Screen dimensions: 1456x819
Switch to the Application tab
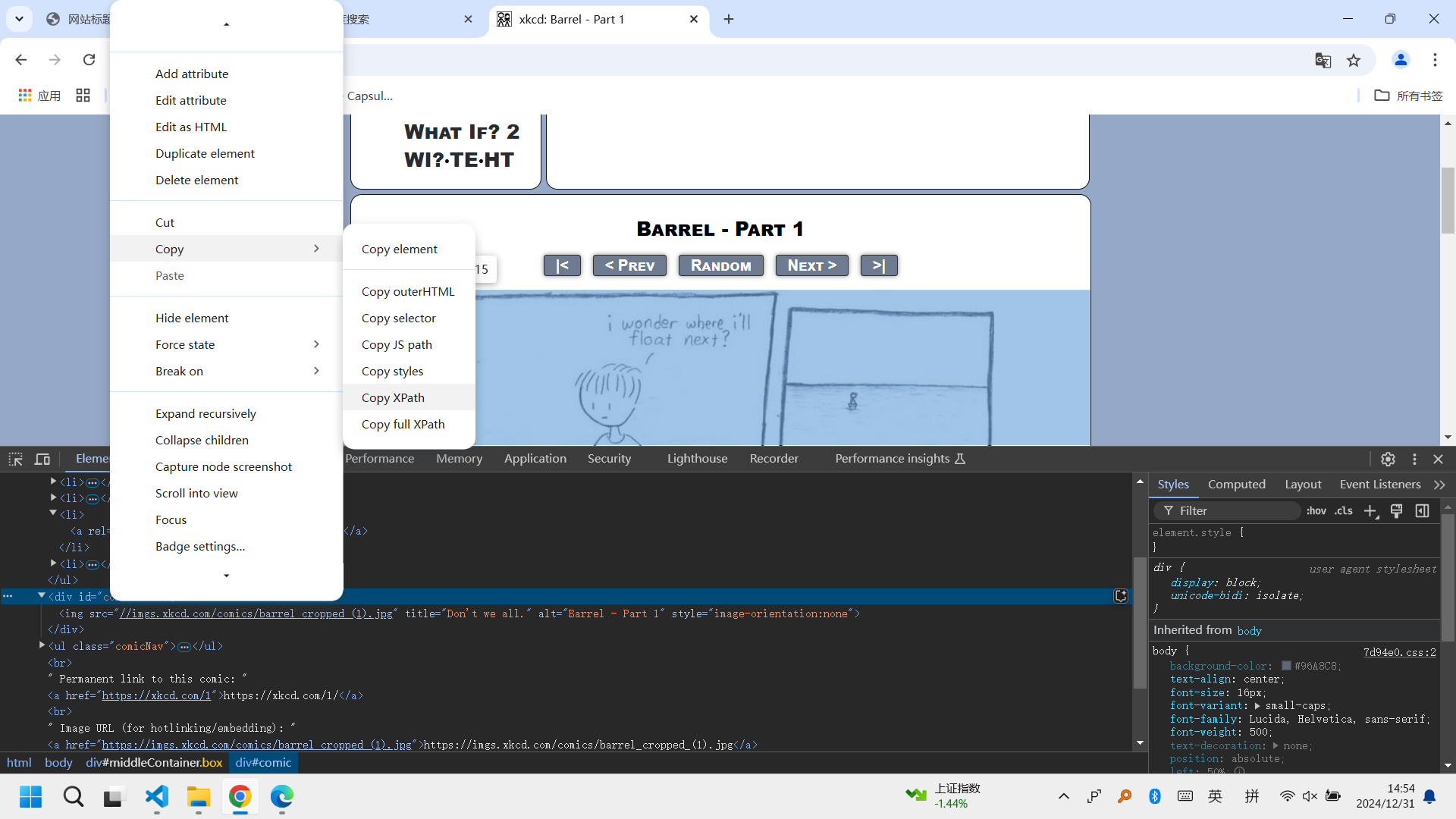pos(534,458)
